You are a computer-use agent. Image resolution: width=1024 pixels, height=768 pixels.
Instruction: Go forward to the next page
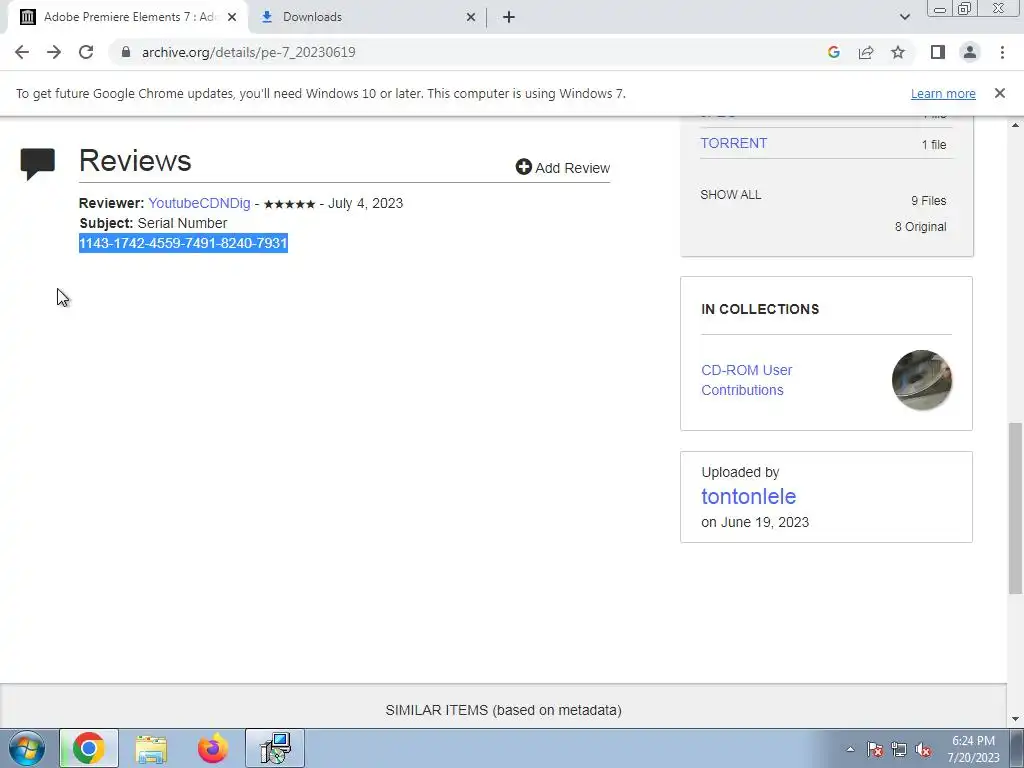pyautogui.click(x=54, y=52)
